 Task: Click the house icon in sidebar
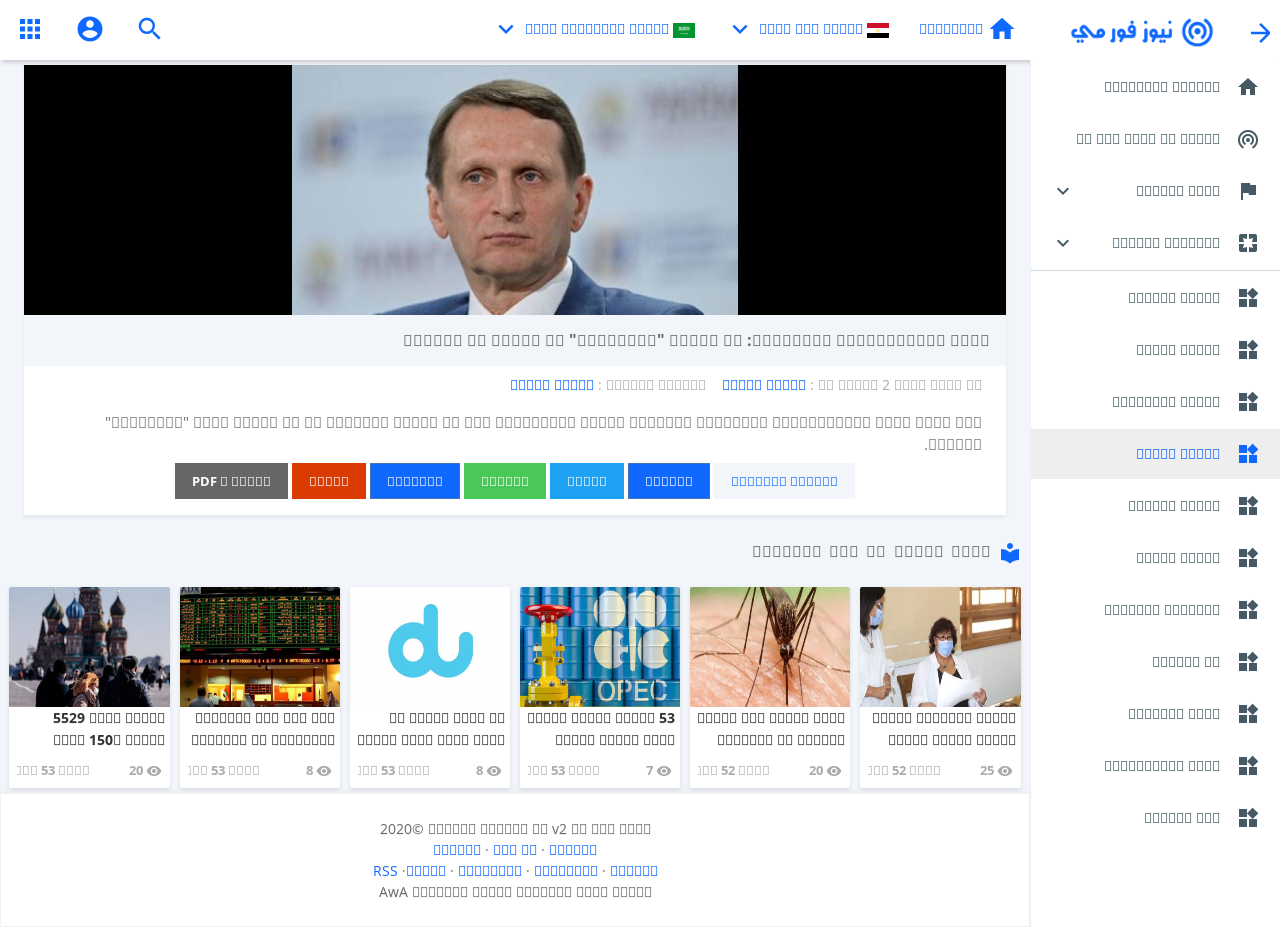point(1248,87)
